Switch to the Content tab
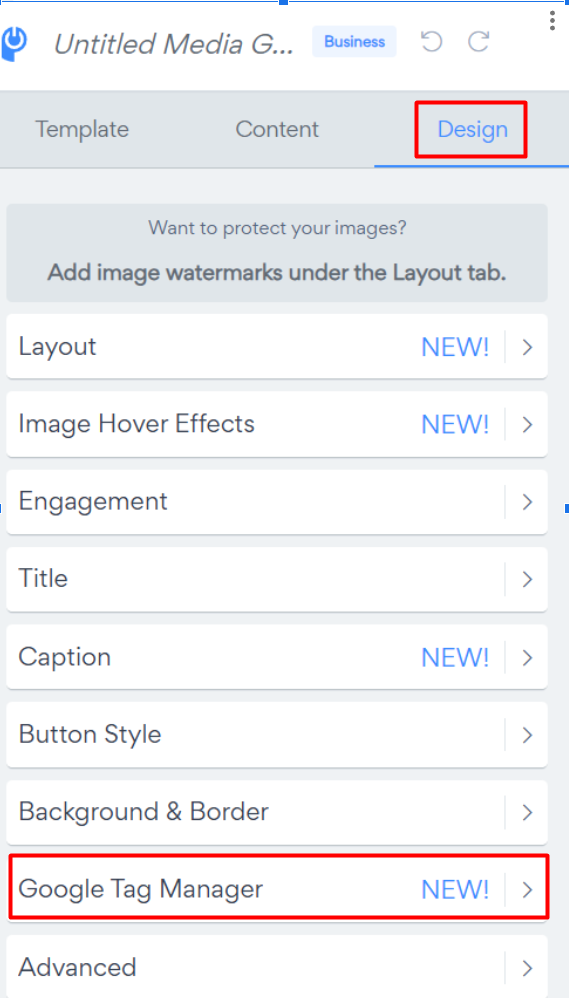 click(x=277, y=129)
